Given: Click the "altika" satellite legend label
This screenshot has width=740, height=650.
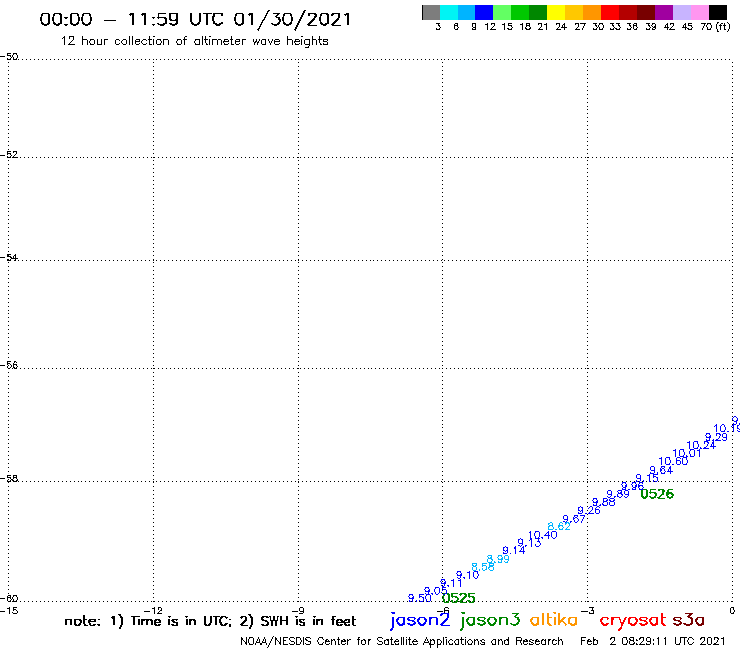Looking at the screenshot, I should pyautogui.click(x=554, y=620).
